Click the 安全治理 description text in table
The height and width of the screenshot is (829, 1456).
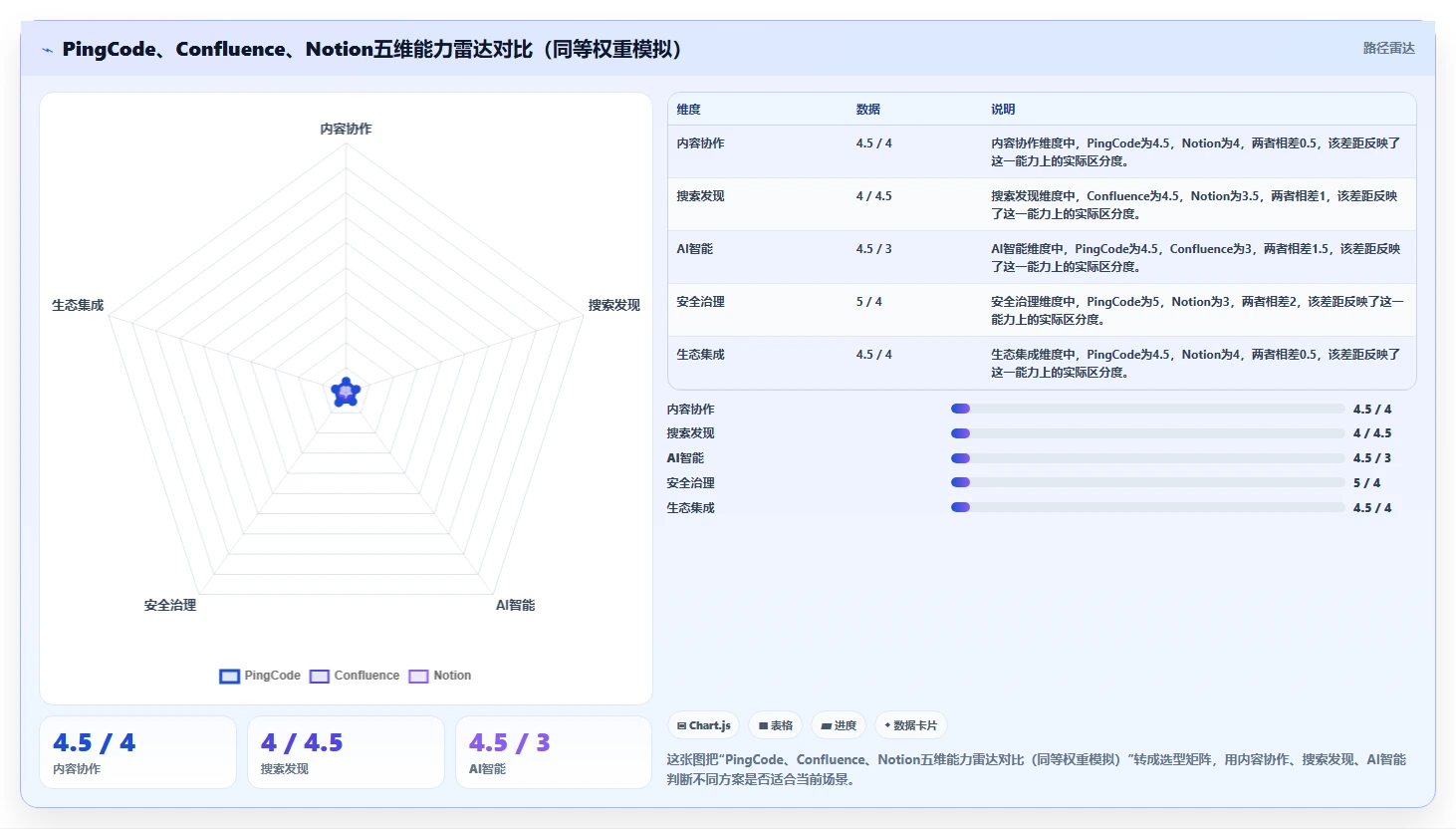click(1197, 311)
